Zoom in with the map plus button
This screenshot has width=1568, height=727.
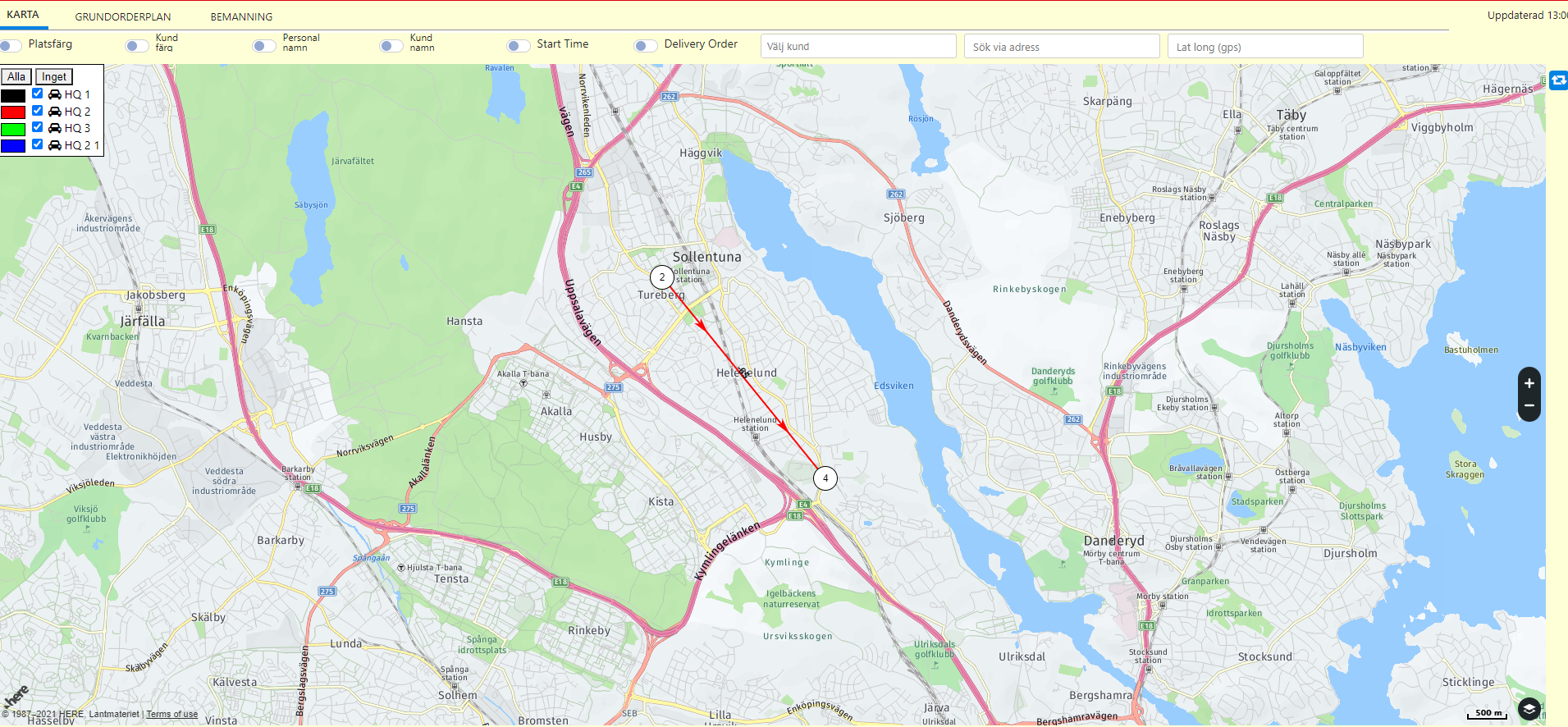[x=1529, y=383]
